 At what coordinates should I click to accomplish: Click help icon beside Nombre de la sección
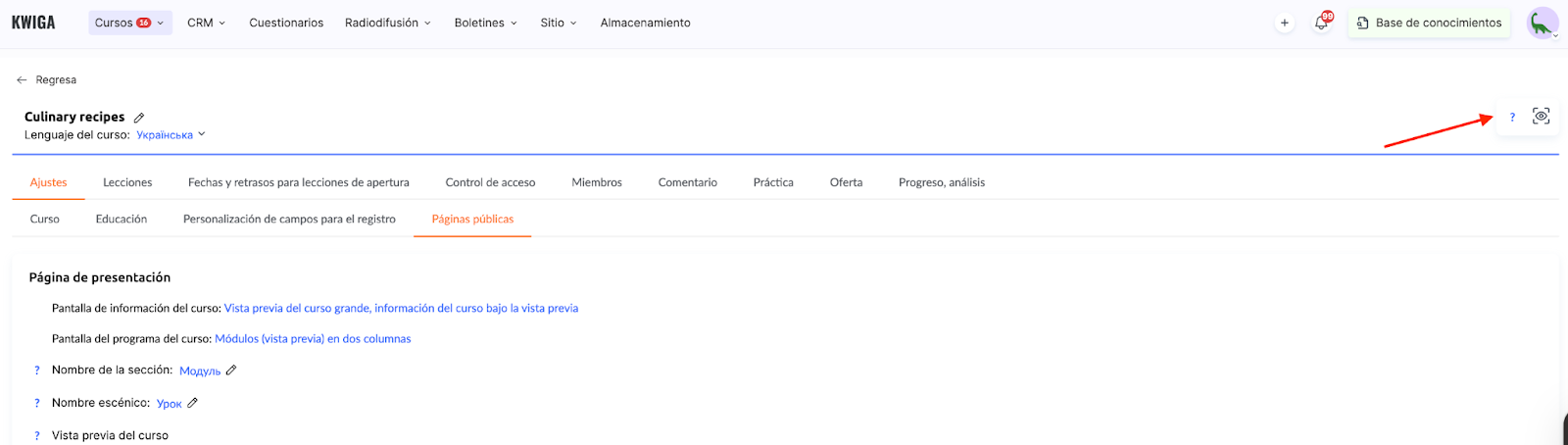(37, 371)
